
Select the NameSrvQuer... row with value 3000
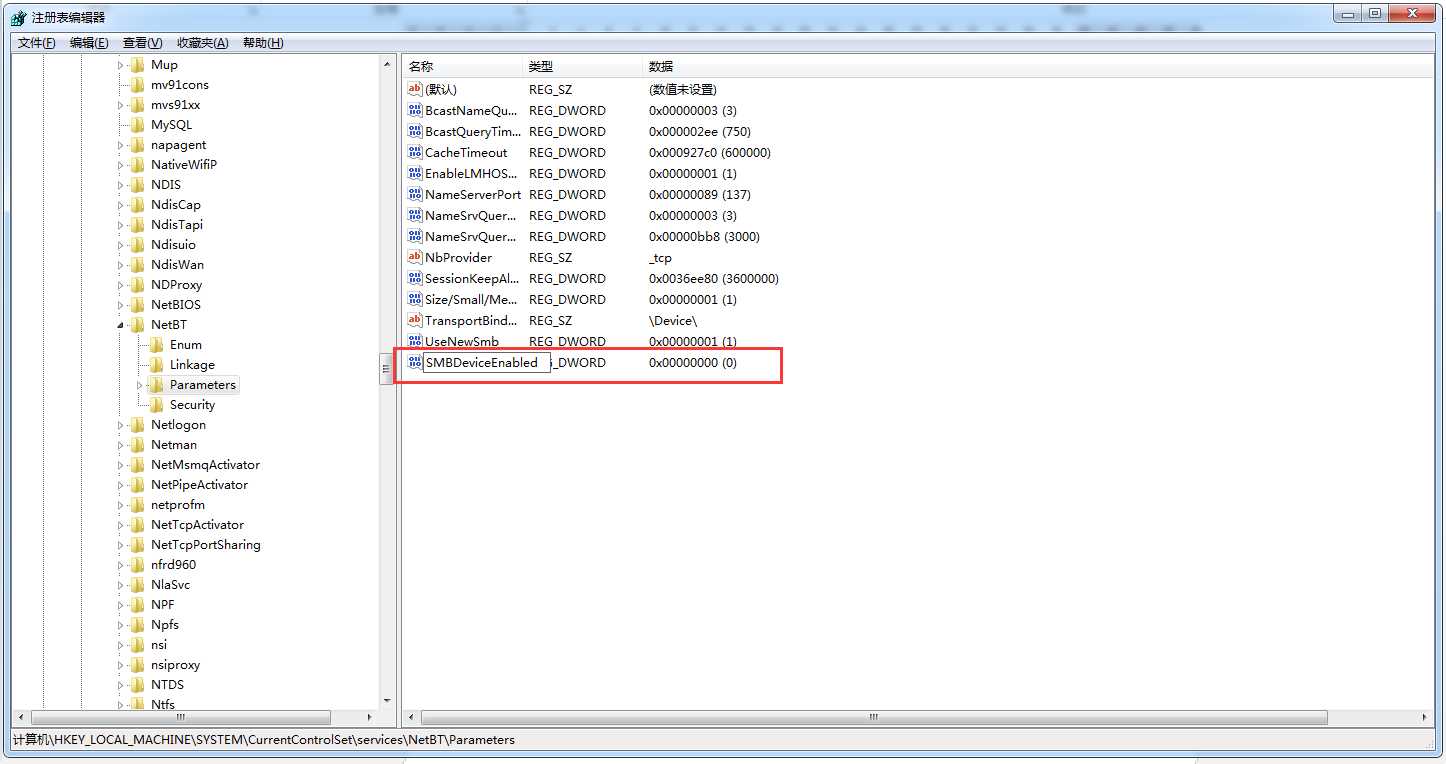point(584,236)
